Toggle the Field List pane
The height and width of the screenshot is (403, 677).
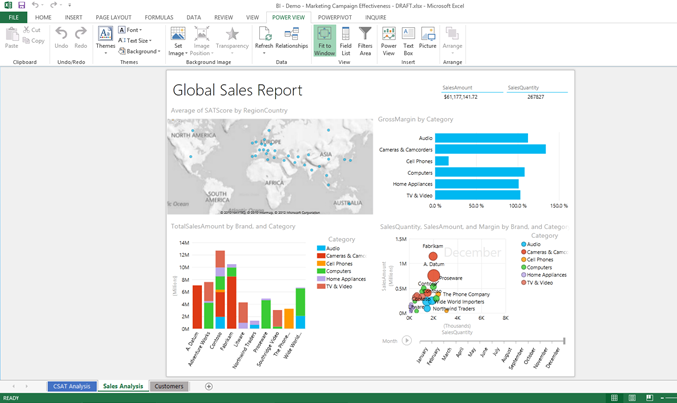pos(345,41)
